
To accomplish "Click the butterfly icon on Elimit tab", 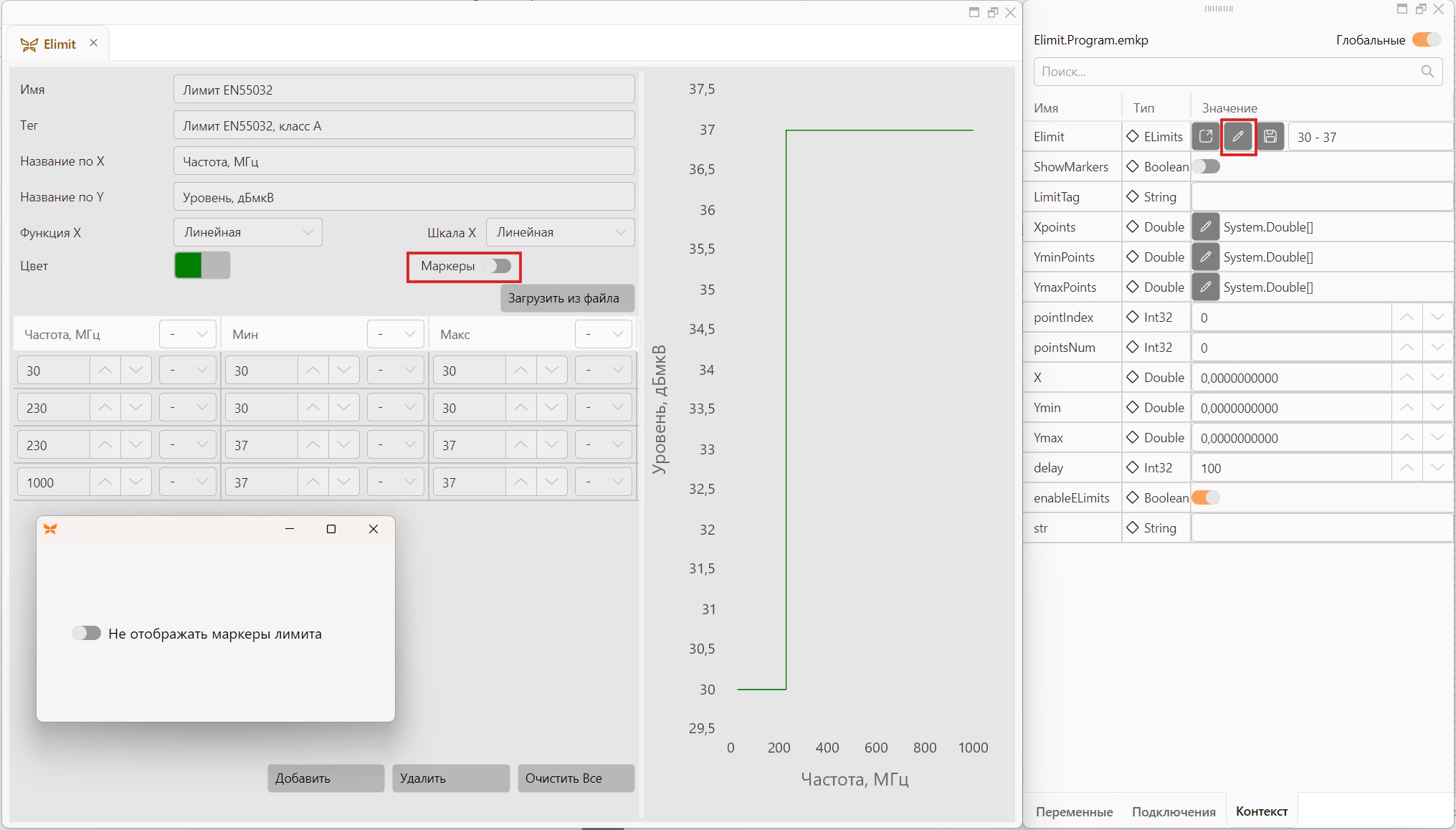I will click(x=29, y=44).
